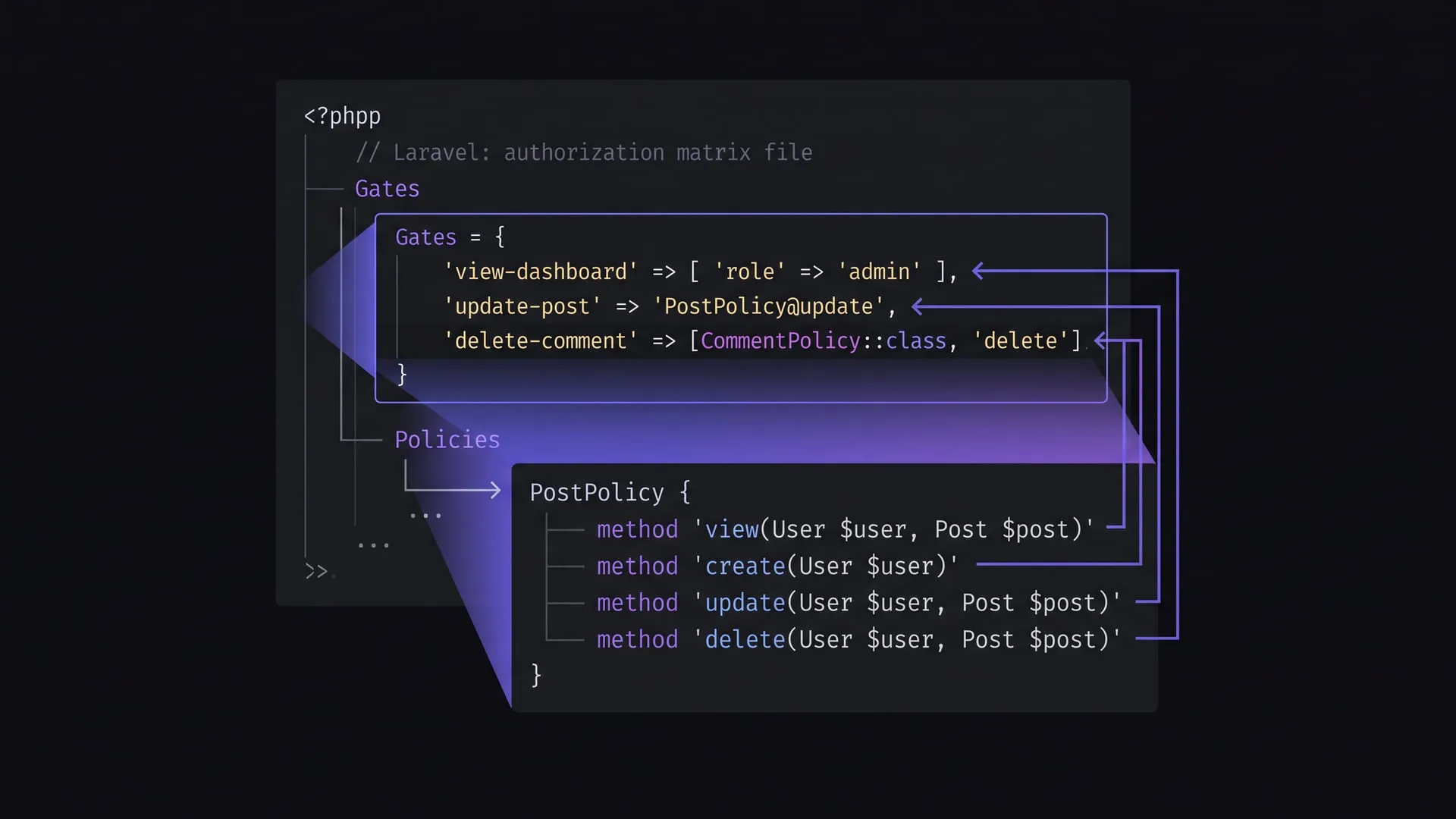Click the 'Gates = {' declaration line

450,237
